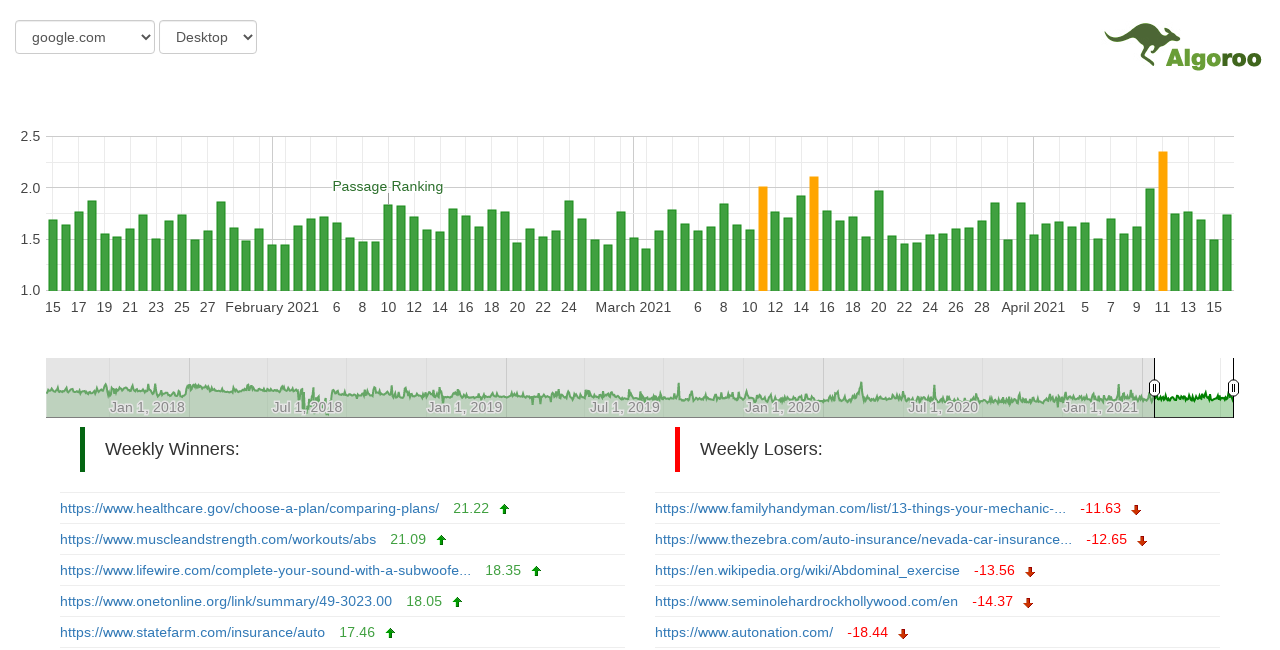The image size is (1280, 650).
Task: Select the tall orange bar on April 11
Action: [1161, 215]
